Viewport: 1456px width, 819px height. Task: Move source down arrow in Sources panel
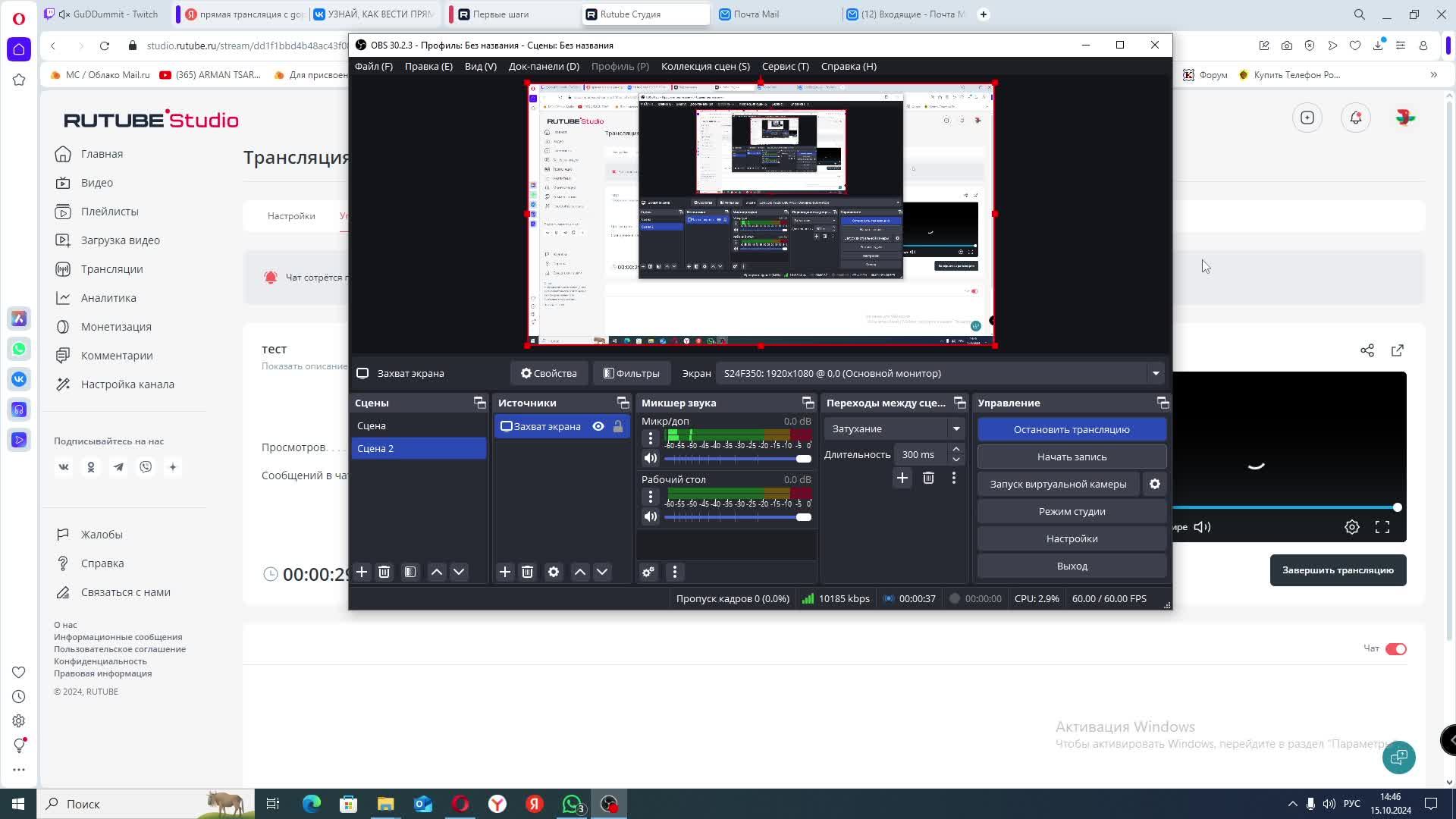pyautogui.click(x=602, y=572)
